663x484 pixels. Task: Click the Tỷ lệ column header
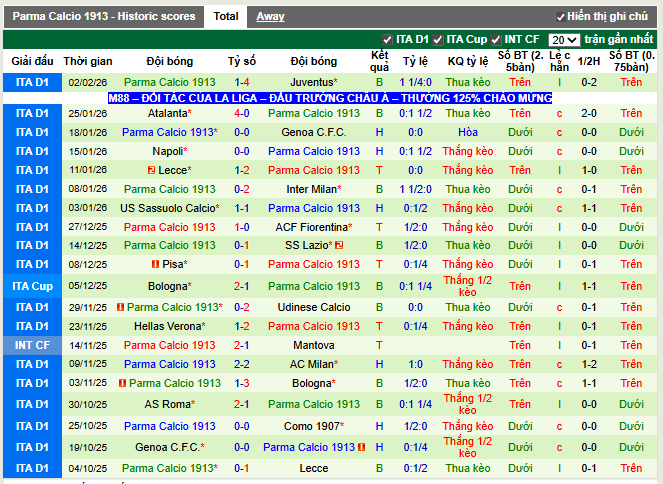click(415, 61)
